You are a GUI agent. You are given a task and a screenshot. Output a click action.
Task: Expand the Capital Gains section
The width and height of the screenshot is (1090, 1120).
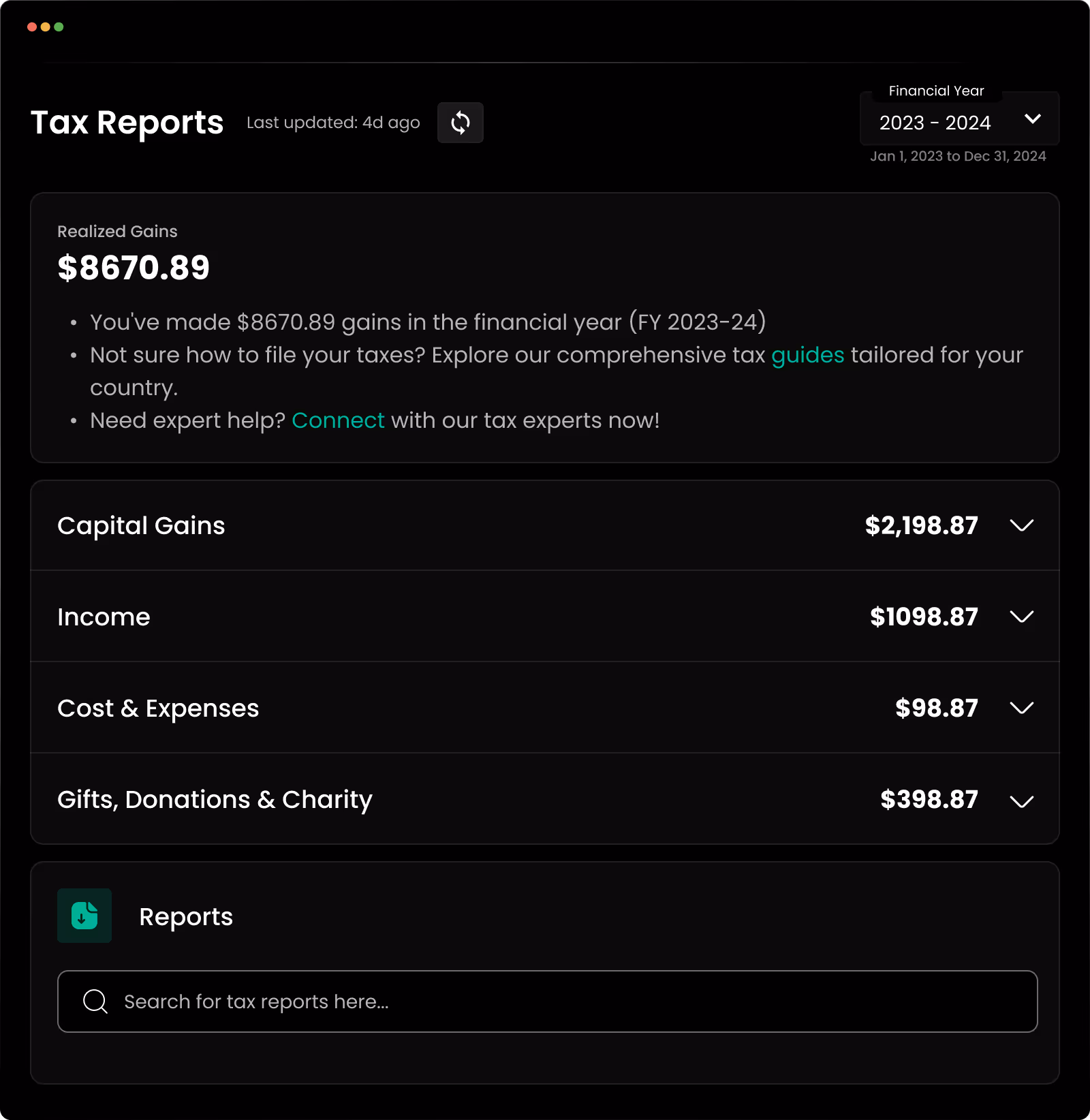1021,525
